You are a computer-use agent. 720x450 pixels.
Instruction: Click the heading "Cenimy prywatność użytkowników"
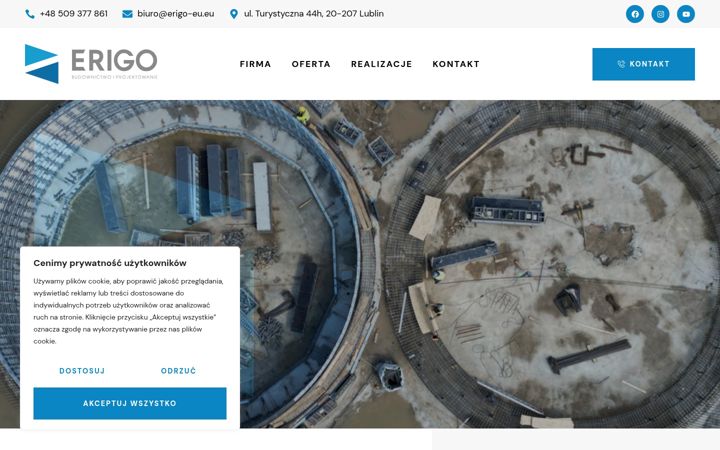click(110, 263)
